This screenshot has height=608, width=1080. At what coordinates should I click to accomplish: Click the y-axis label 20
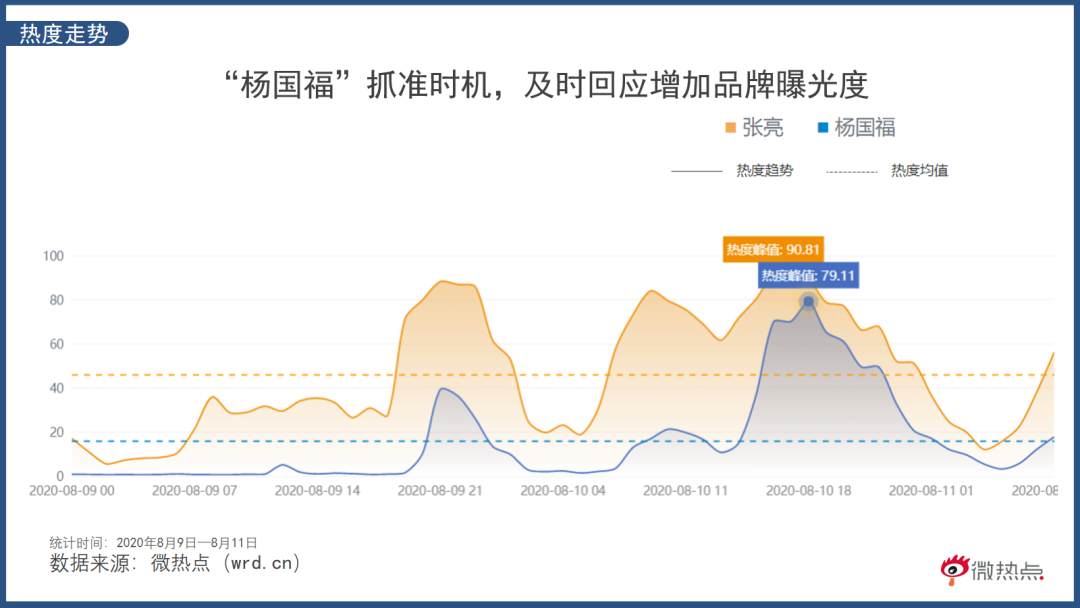point(56,432)
